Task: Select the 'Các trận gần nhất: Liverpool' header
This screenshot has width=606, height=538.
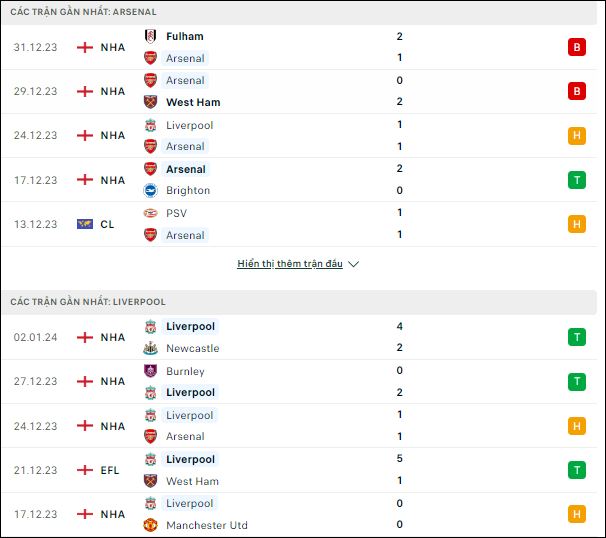Action: pyautogui.click(x=299, y=302)
